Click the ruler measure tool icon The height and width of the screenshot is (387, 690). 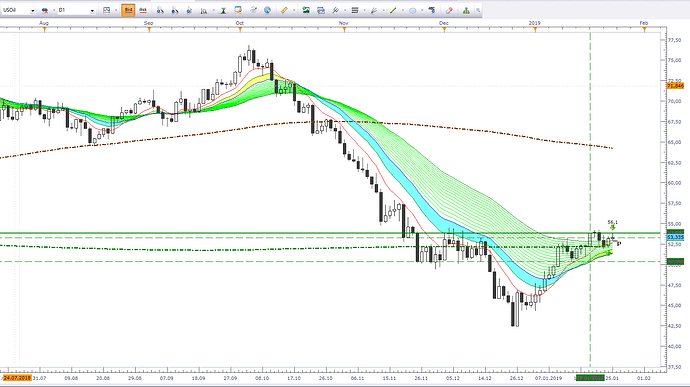(284, 10)
